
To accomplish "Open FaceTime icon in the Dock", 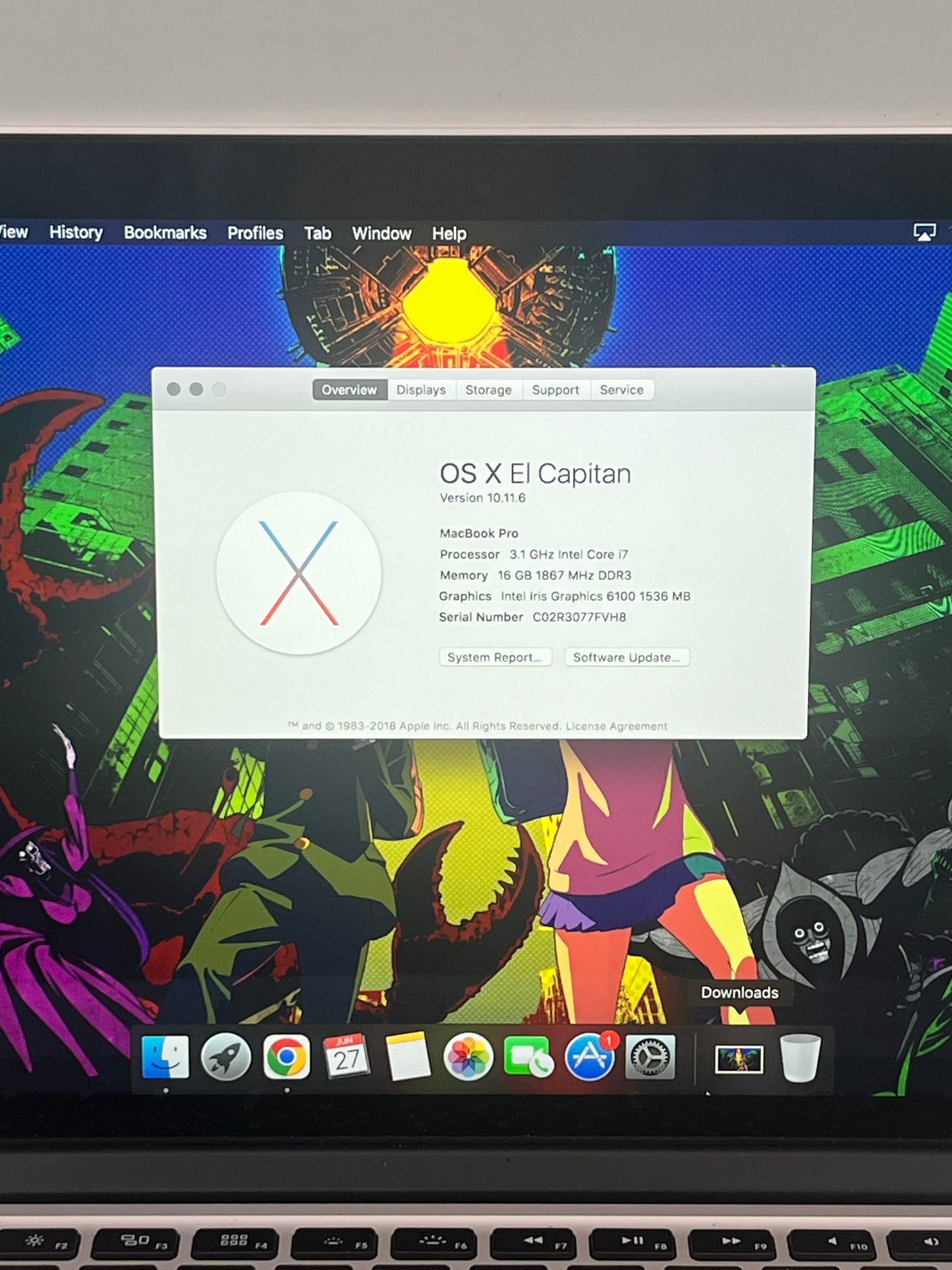I will coord(528,1057).
